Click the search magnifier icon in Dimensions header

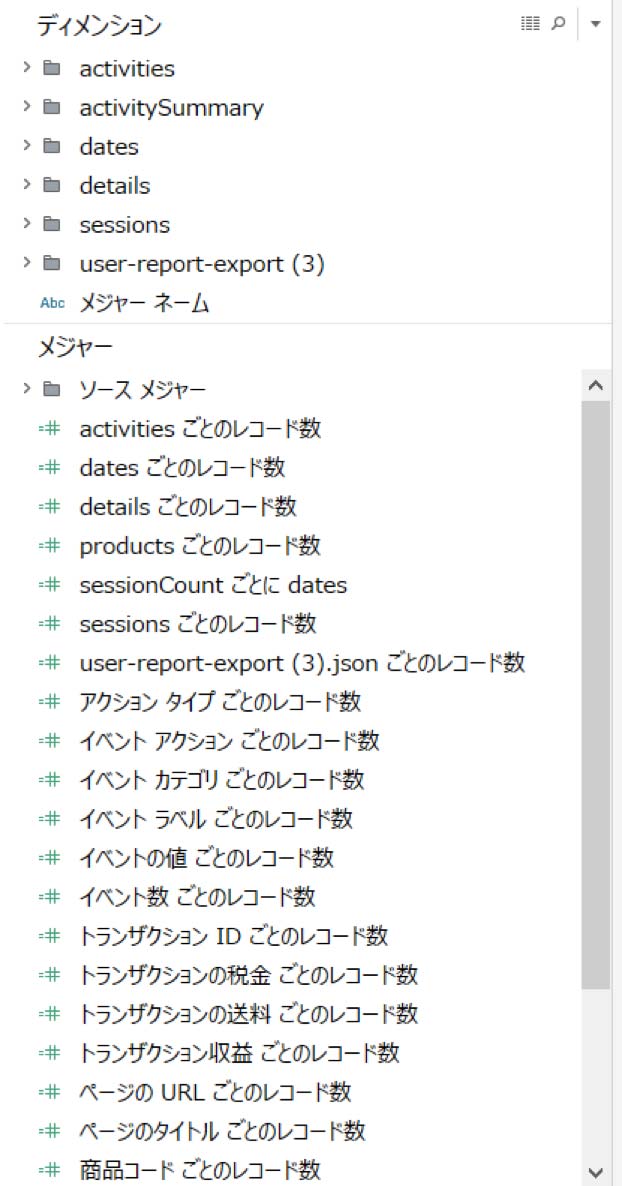pos(558,24)
